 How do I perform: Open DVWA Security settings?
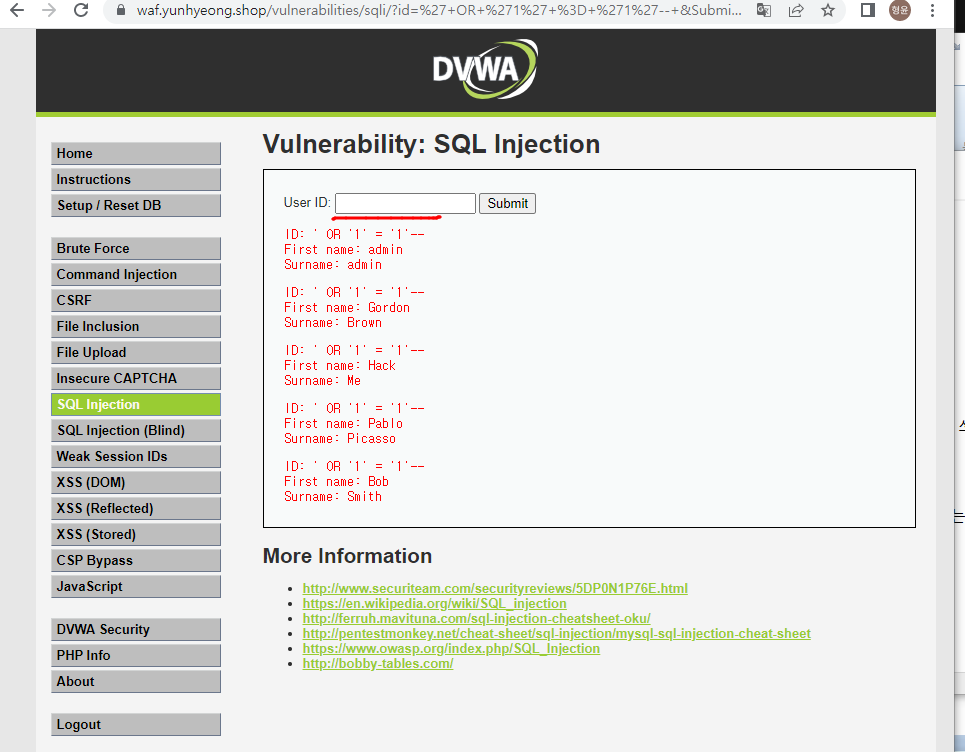pyautogui.click(x=136, y=629)
